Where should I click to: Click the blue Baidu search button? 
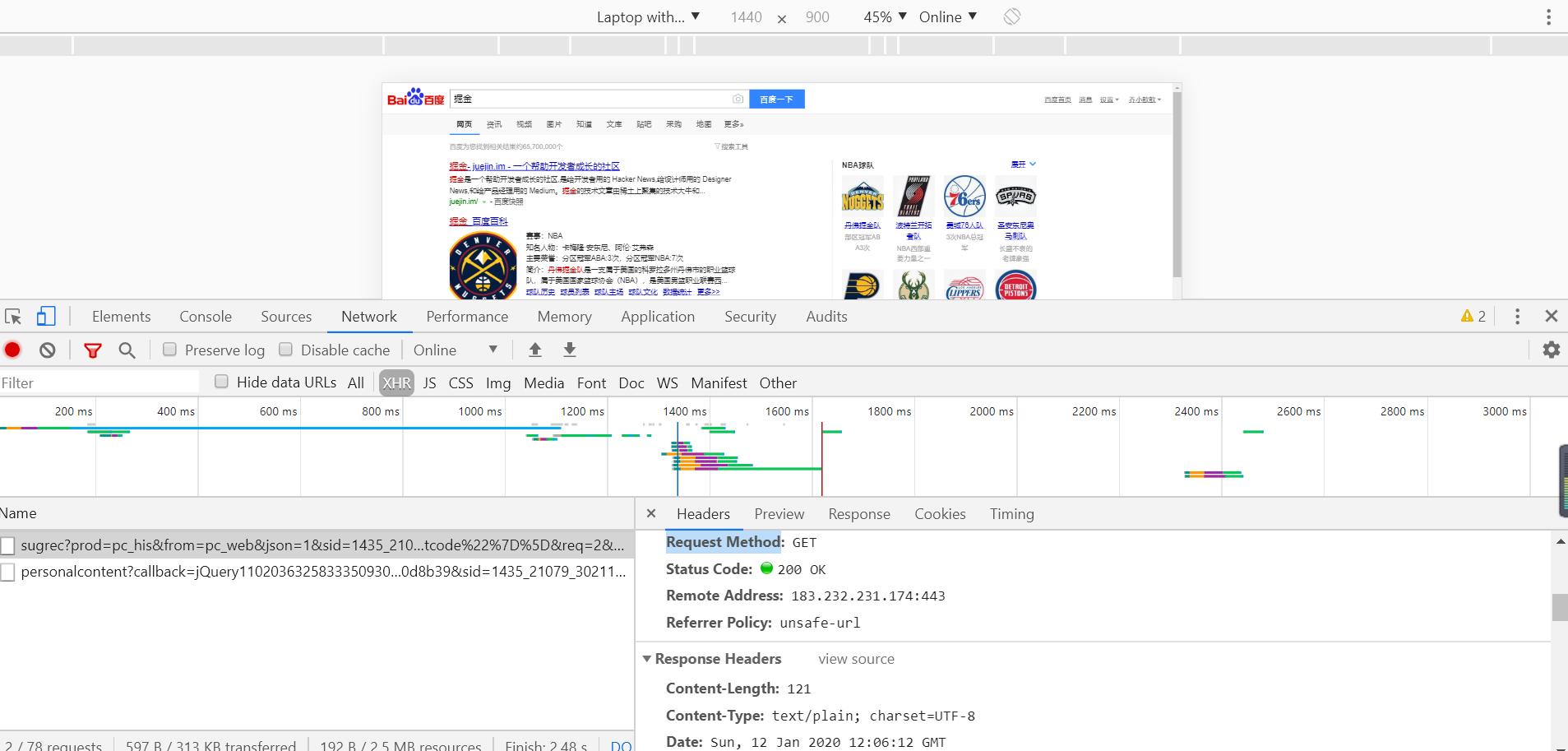(777, 99)
